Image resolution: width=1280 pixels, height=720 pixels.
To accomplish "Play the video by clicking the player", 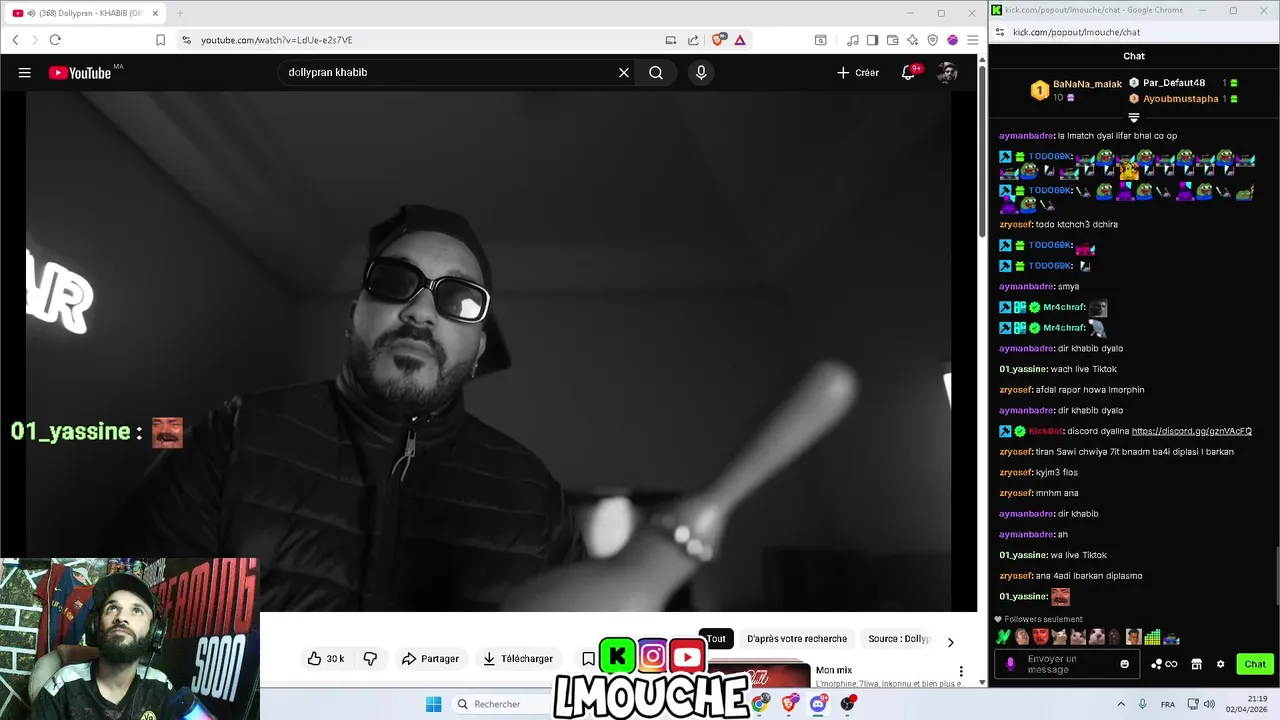I will (x=488, y=350).
